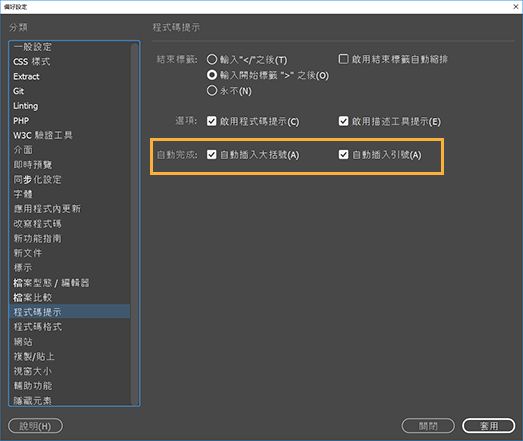Select the 新功能指南 category
This screenshot has width=523, height=441.
tap(70, 238)
